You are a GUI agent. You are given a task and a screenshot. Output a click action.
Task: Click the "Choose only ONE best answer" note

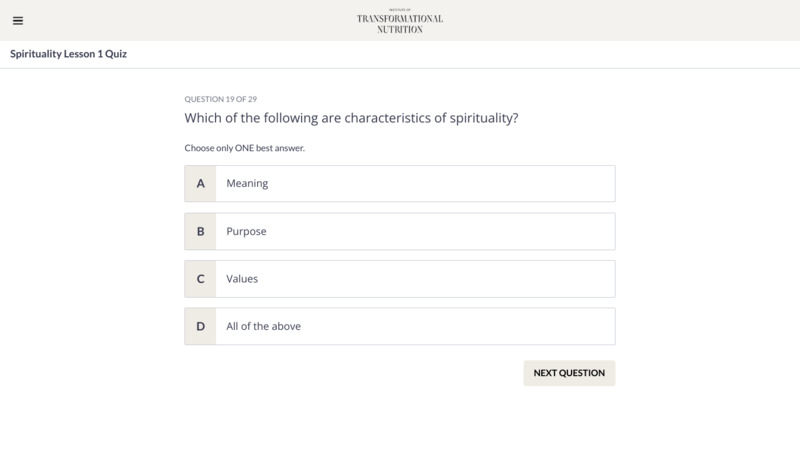pyautogui.click(x=244, y=148)
